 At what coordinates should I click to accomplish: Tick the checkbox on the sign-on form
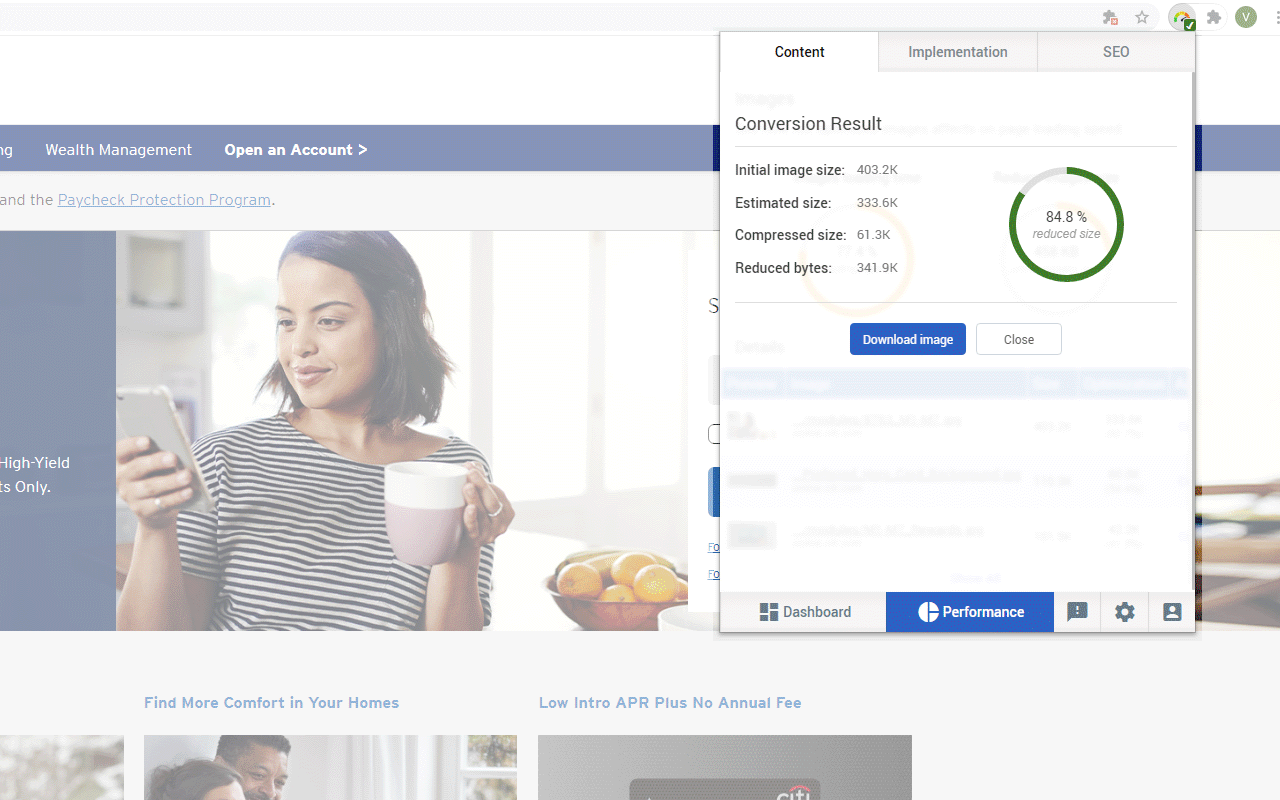point(716,434)
